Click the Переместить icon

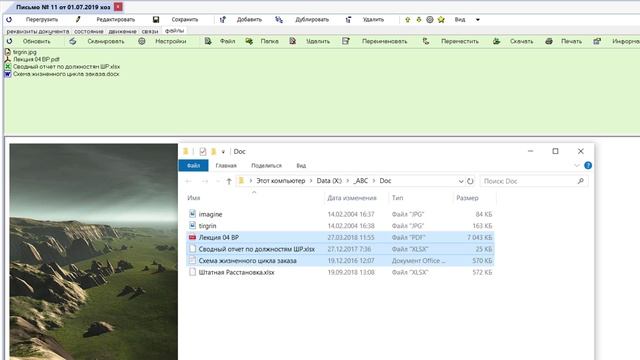tap(426, 41)
